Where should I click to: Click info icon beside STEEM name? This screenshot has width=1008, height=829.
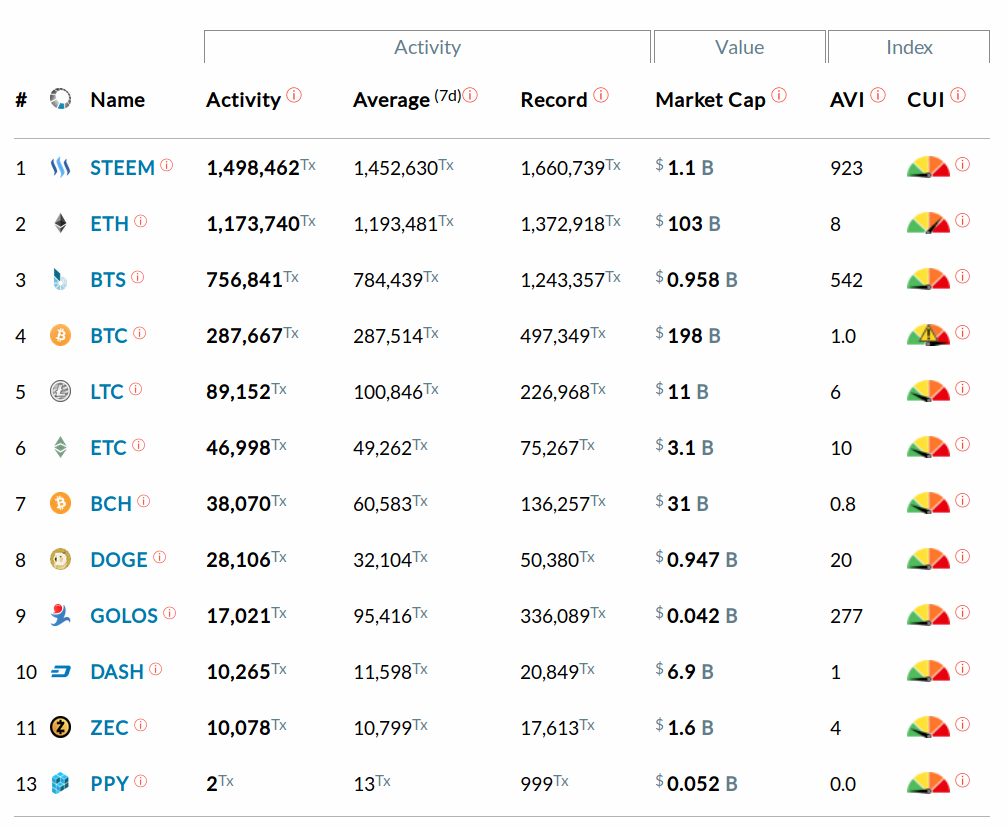pos(166,165)
